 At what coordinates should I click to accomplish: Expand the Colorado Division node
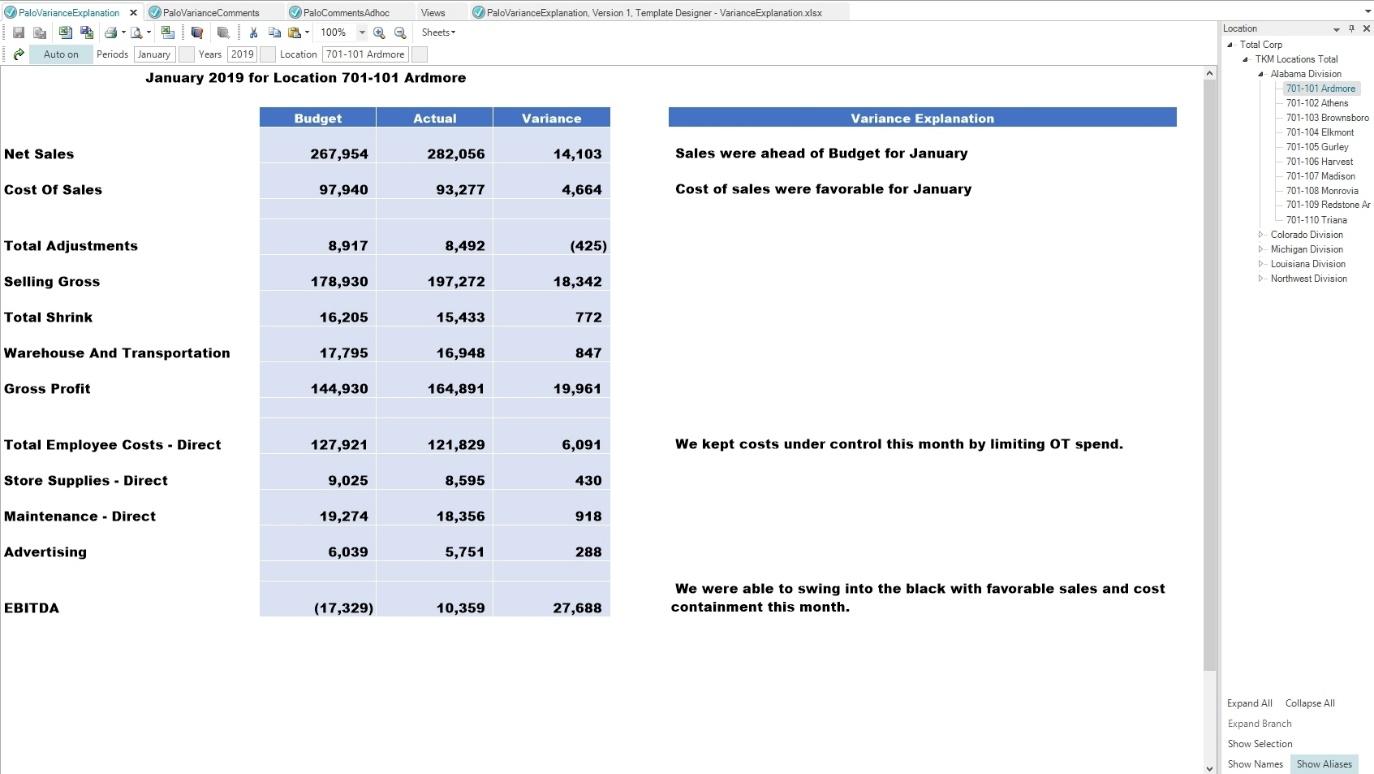tap(1261, 235)
